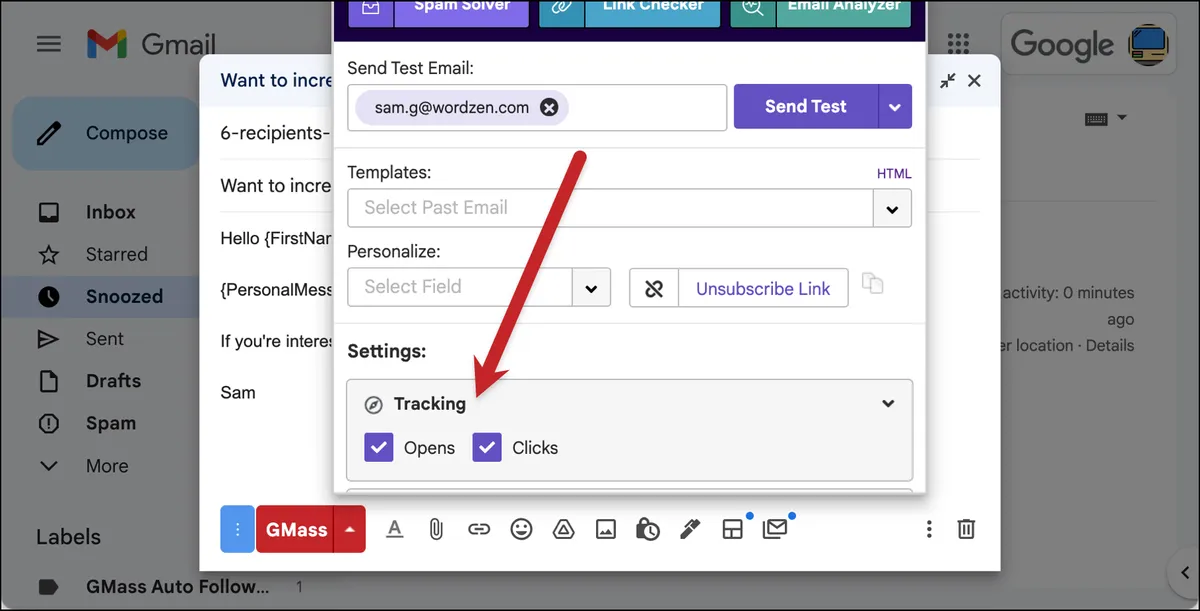
Task: Open the Spam Solver tool button
Action: click(x=439, y=13)
